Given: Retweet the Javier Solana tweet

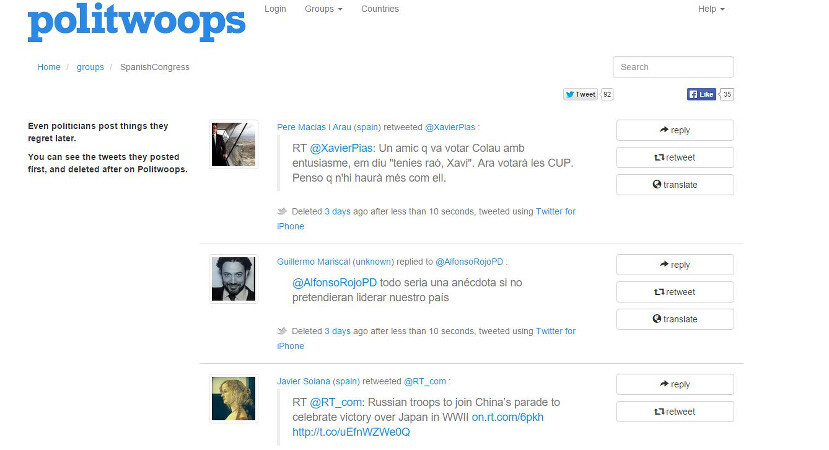Looking at the screenshot, I should (x=675, y=411).
